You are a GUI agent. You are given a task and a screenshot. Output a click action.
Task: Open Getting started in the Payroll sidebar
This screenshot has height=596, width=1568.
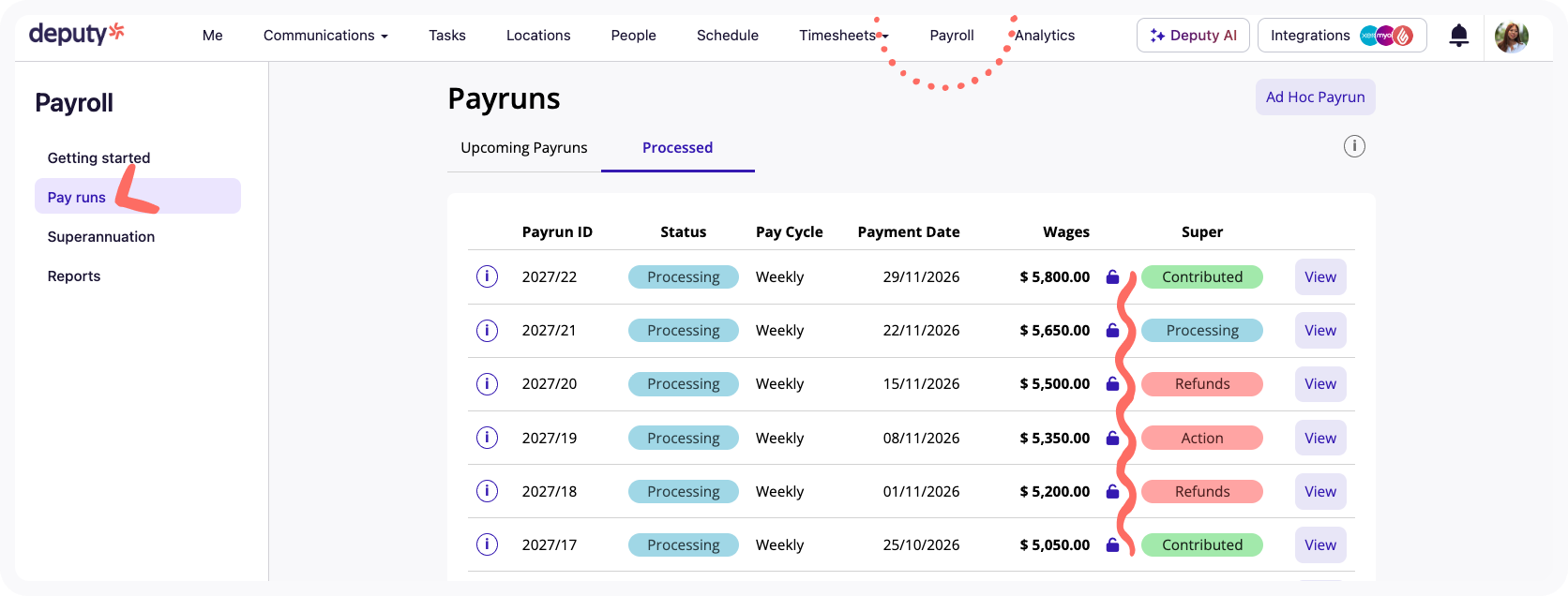pos(98,158)
